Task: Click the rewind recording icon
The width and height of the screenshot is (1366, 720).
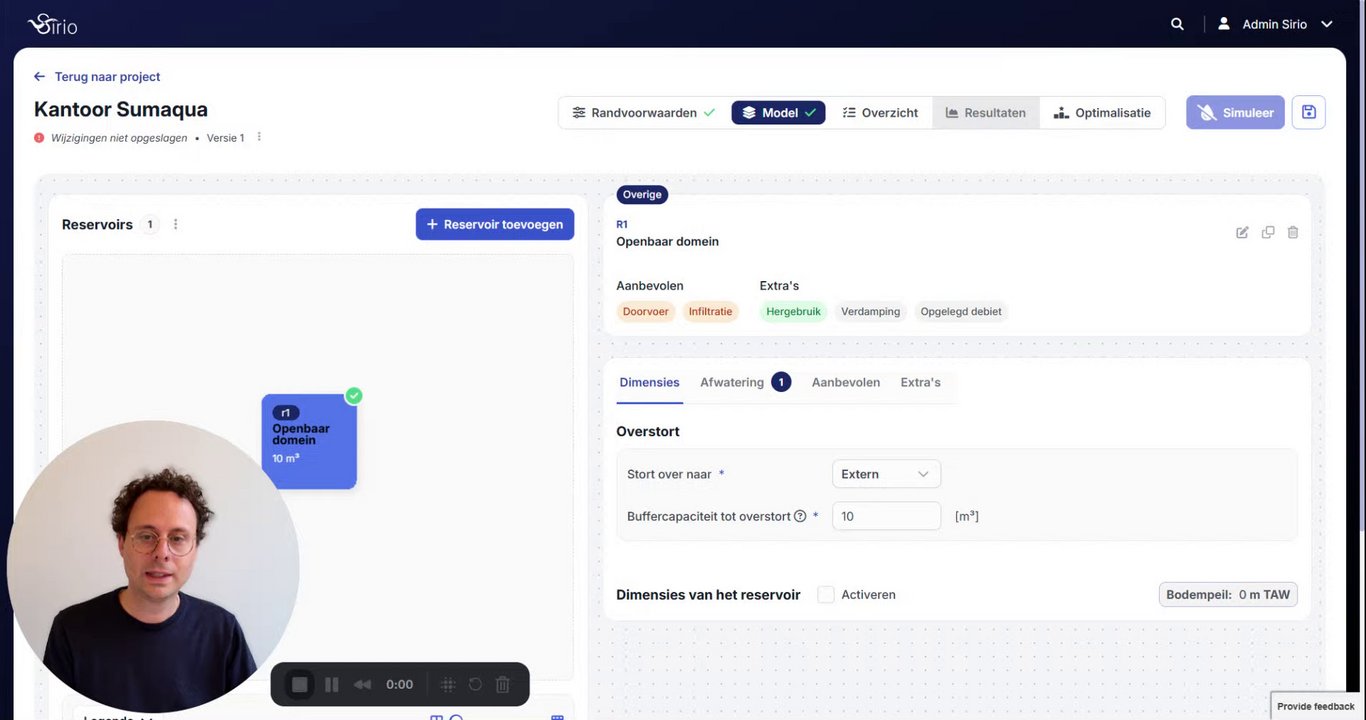Action: [362, 685]
